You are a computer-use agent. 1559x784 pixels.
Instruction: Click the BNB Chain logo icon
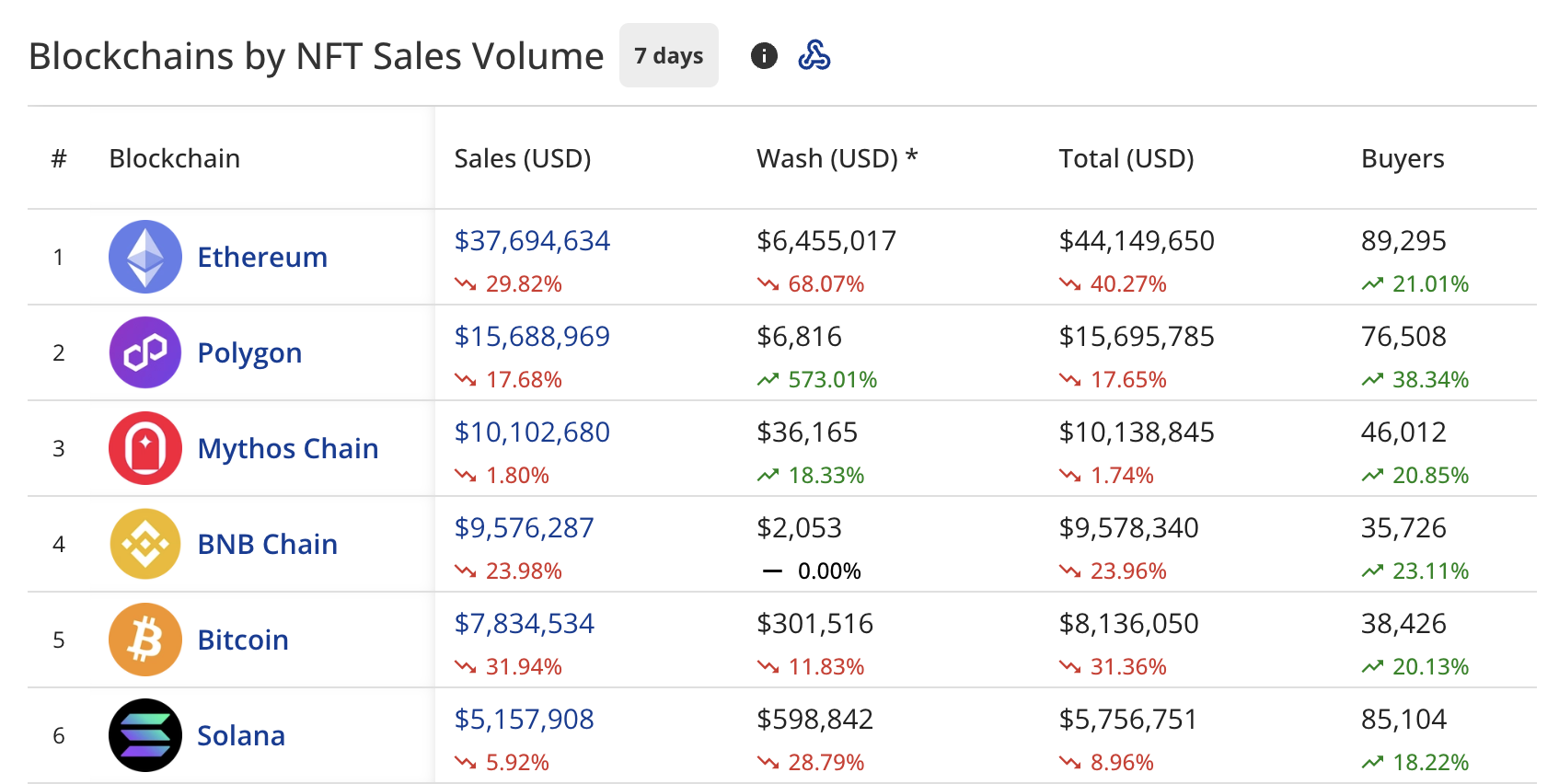[145, 544]
